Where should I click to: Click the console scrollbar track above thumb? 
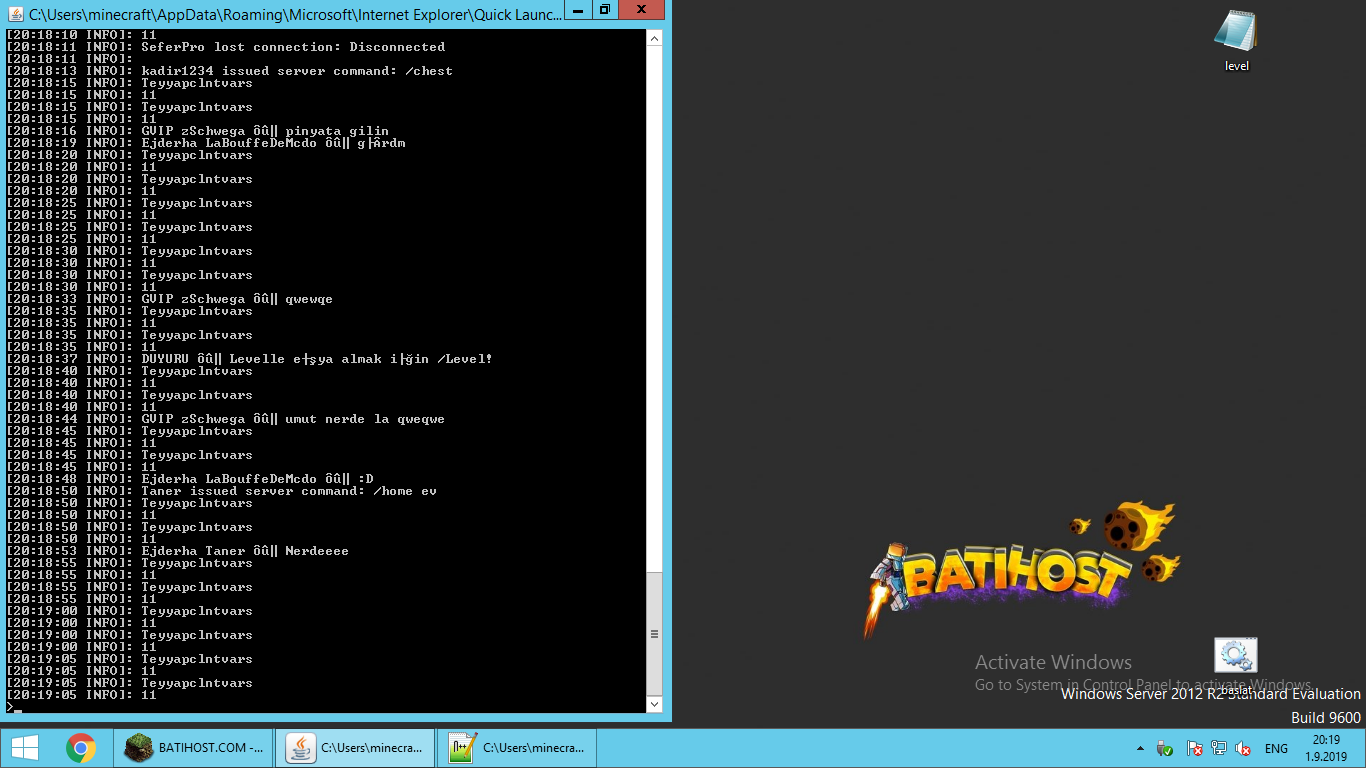click(x=655, y=308)
